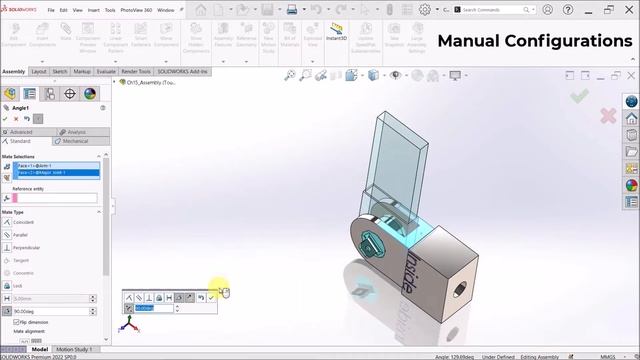Select the Lock mate type
The image size is (640, 360).
pos(7,286)
